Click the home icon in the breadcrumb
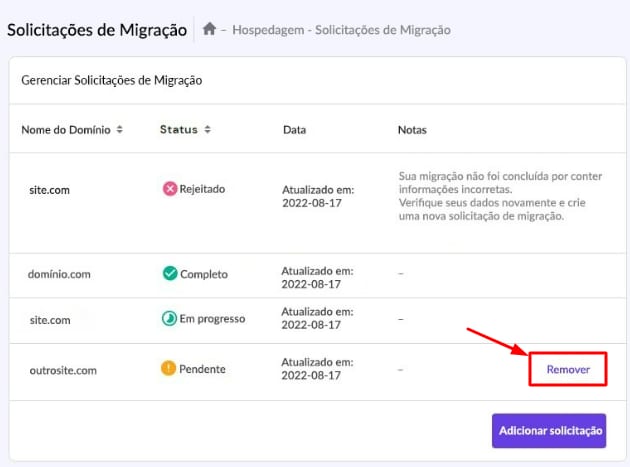This screenshot has width=630, height=467. tap(209, 30)
